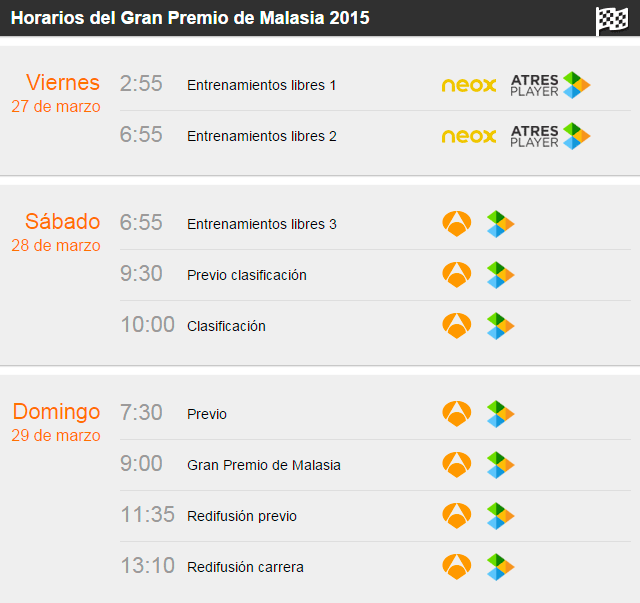Click the Antena 3 logo for Entrenamientos libres 3

click(457, 224)
